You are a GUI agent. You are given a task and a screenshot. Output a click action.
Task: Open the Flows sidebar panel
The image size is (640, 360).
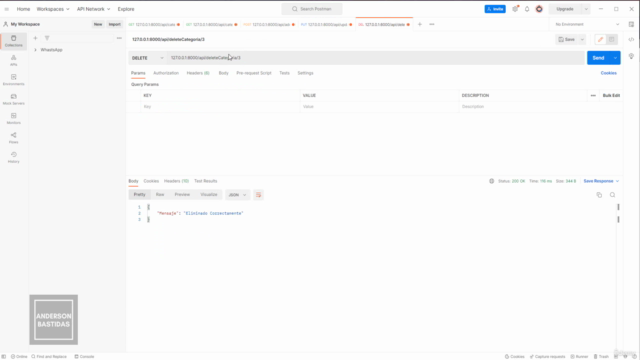point(13,138)
